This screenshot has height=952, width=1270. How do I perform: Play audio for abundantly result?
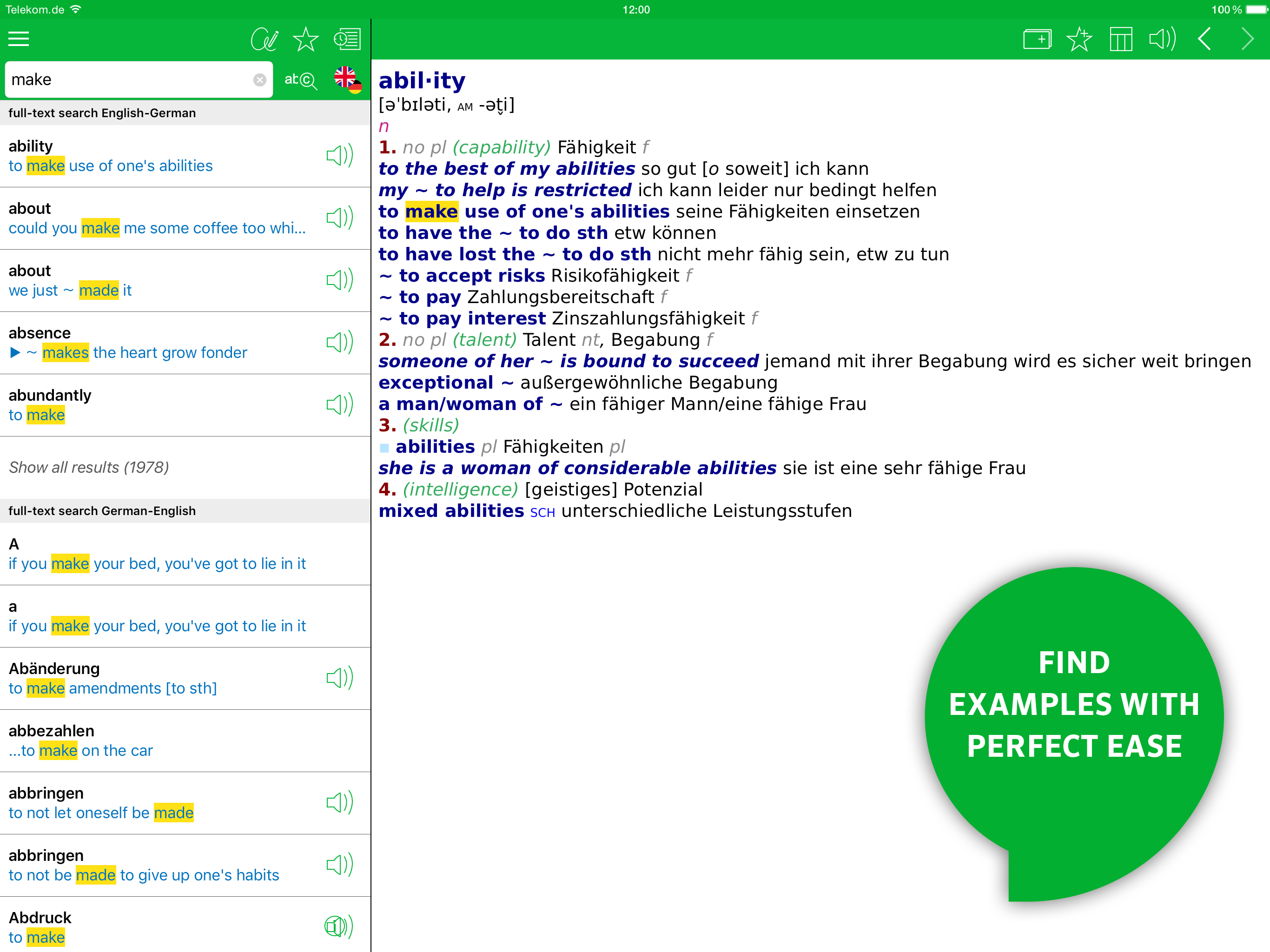coord(339,405)
